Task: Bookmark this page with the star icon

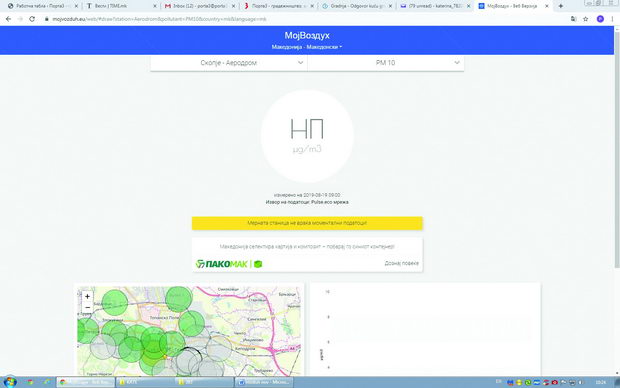Action: pyautogui.click(x=586, y=19)
